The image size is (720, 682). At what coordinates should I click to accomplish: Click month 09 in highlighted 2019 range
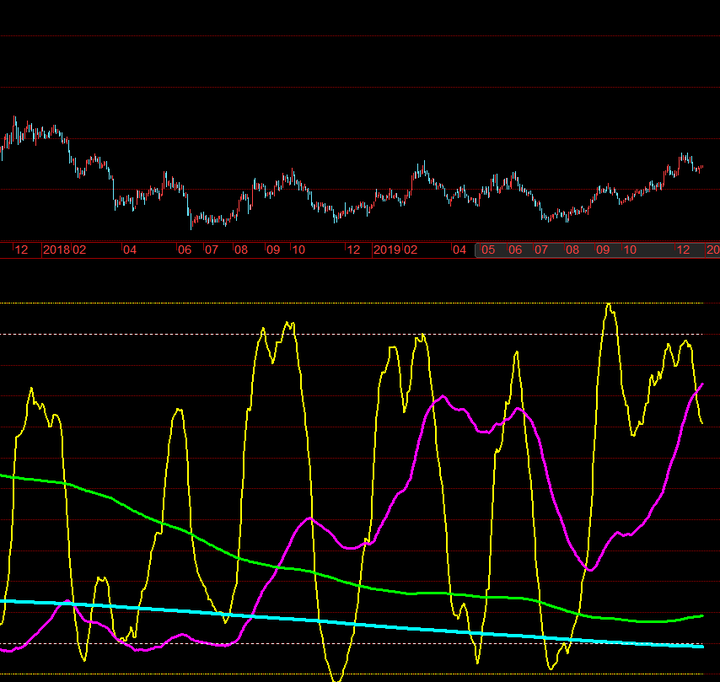[x=603, y=250]
